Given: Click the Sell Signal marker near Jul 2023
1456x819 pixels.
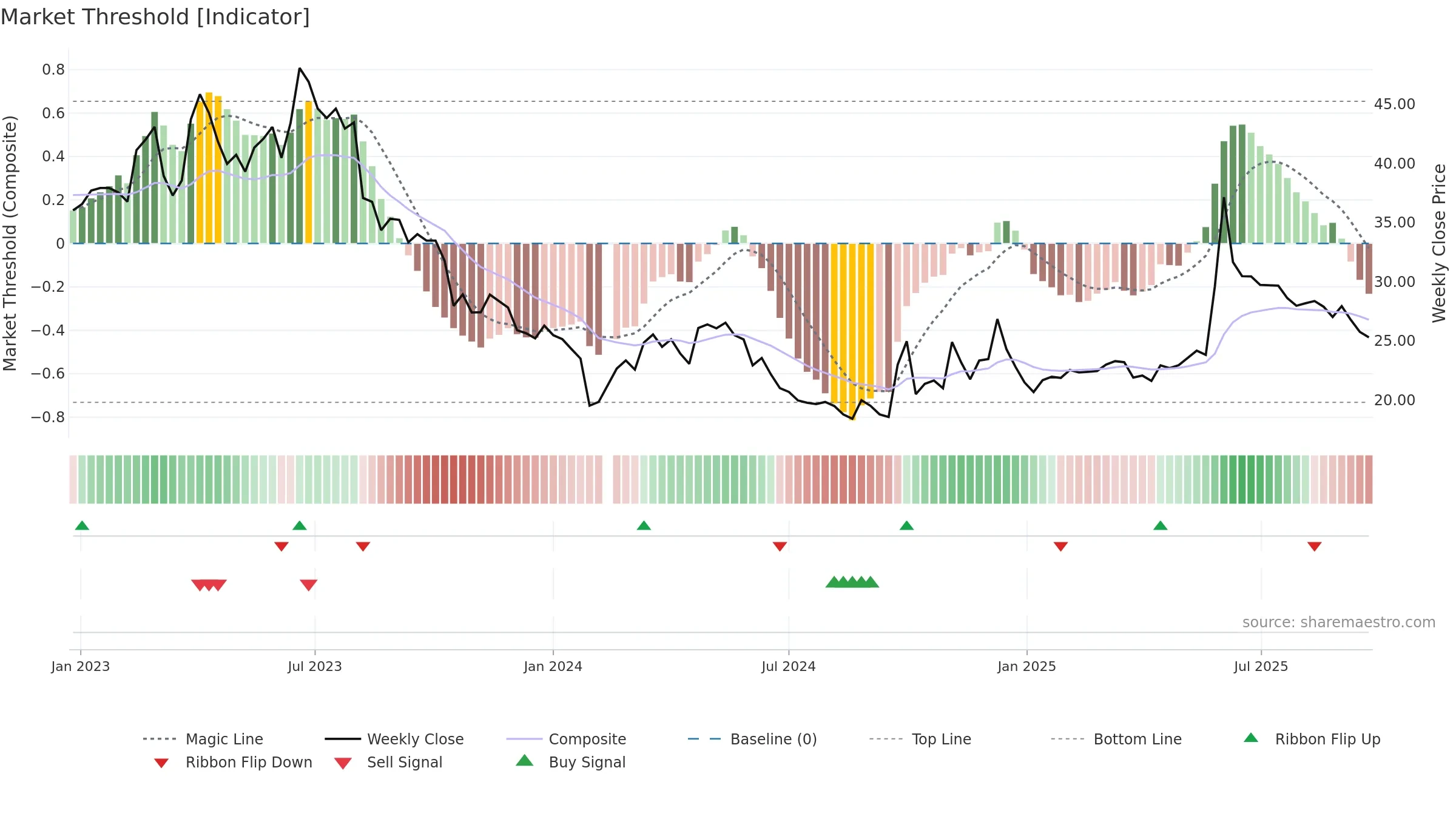Looking at the screenshot, I should click(x=309, y=585).
